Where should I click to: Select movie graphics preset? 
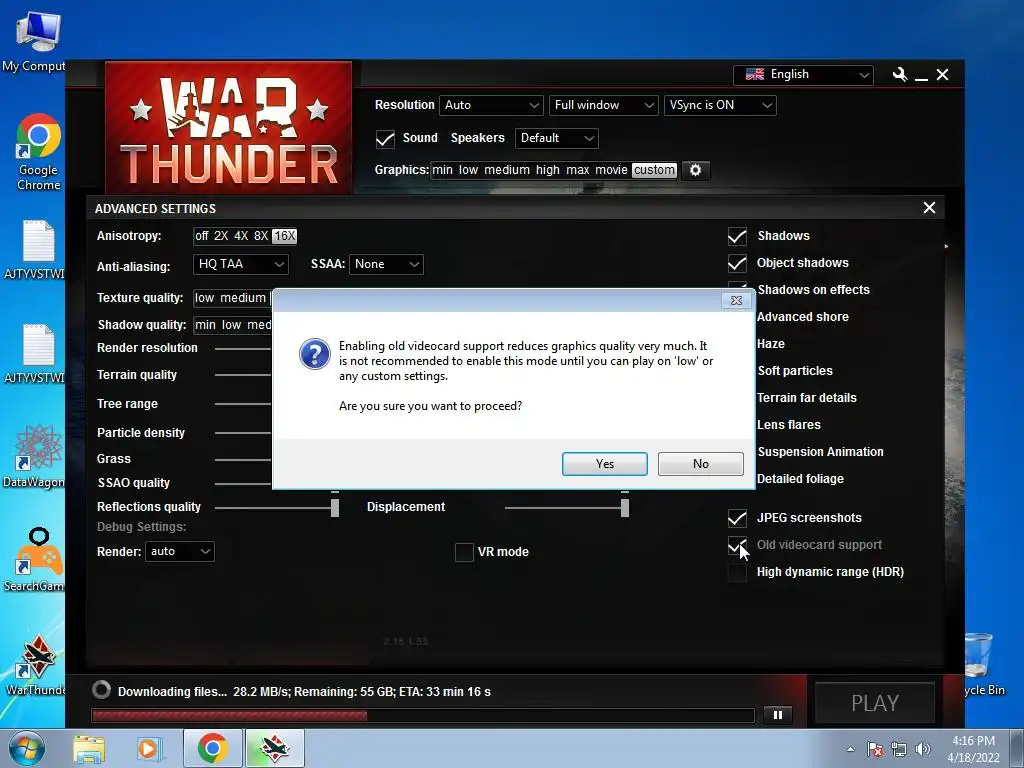[611, 170]
